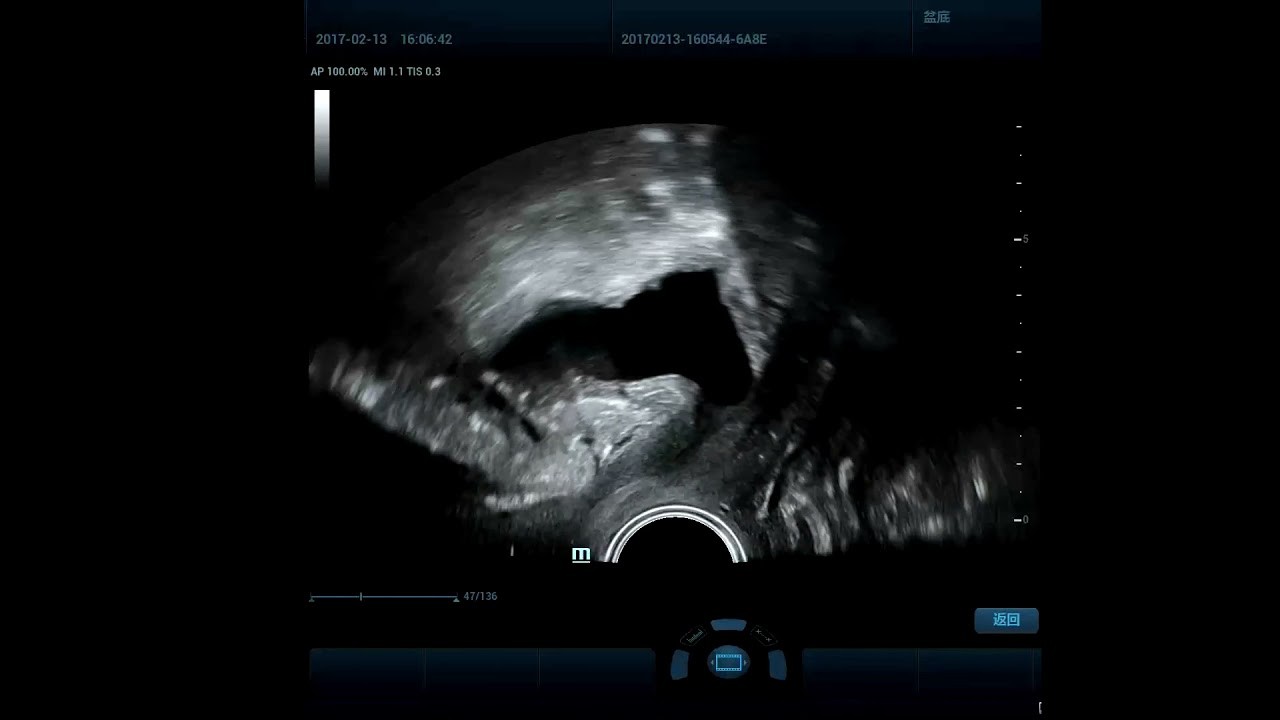Click the probe orientation 'm' marker
The image size is (1280, 720).
pyautogui.click(x=581, y=554)
